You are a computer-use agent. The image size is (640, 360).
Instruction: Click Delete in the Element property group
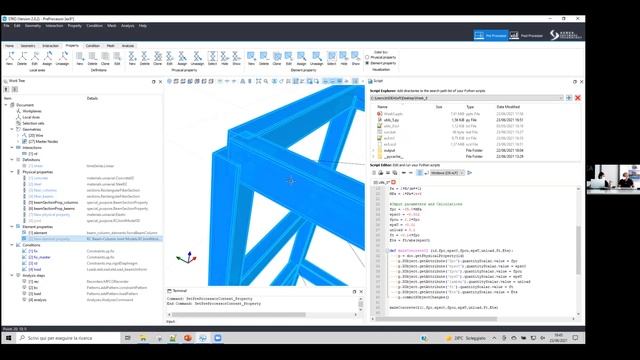click(x=264, y=58)
